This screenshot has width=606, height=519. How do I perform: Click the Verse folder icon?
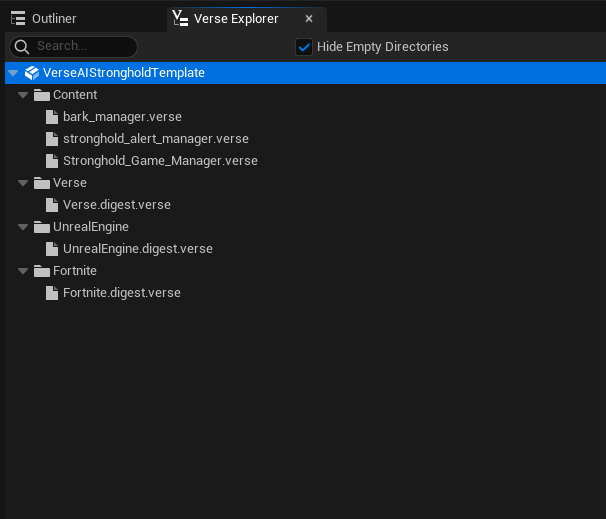coord(42,183)
